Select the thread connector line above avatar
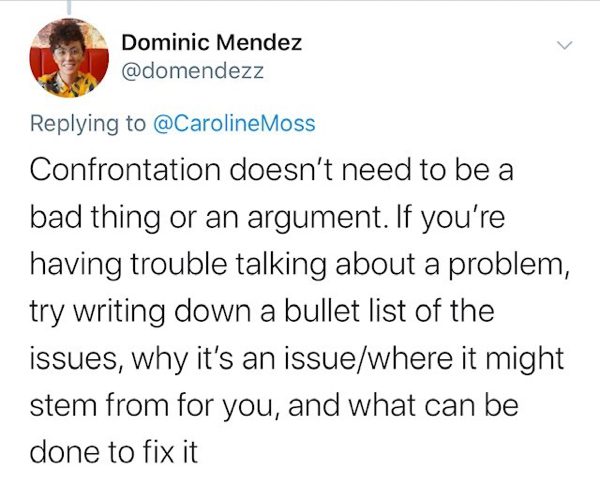Viewport: 600px width, 485px height. point(69,7)
